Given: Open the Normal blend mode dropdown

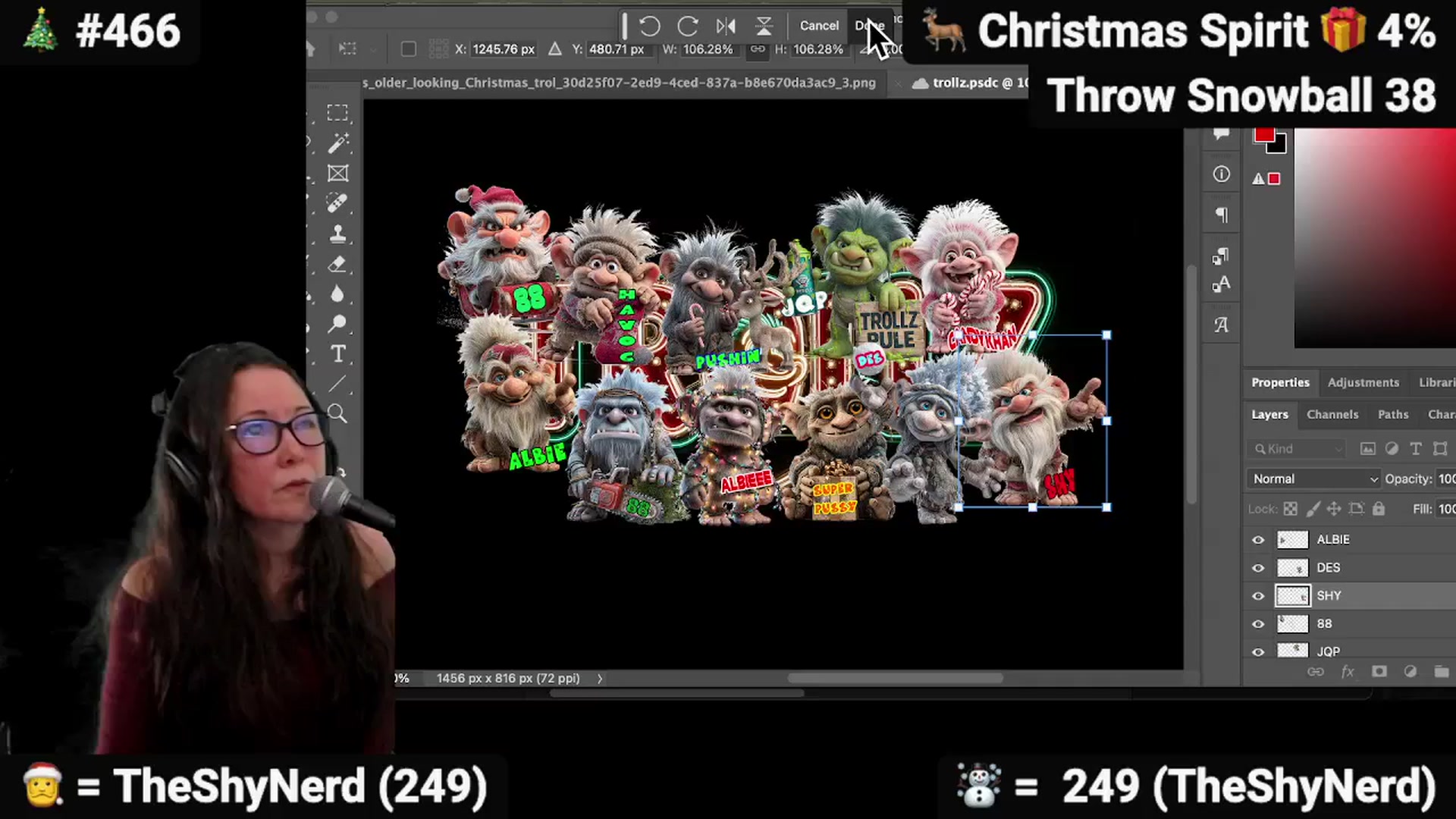Looking at the screenshot, I should 1313,479.
